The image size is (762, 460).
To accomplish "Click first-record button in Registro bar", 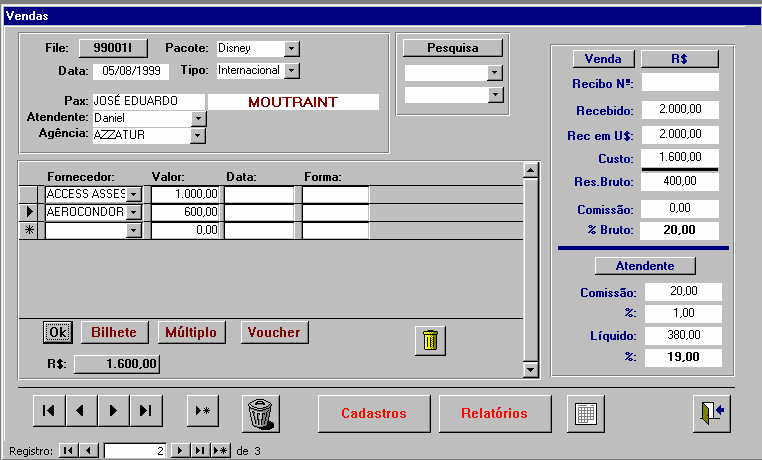I will [68, 451].
